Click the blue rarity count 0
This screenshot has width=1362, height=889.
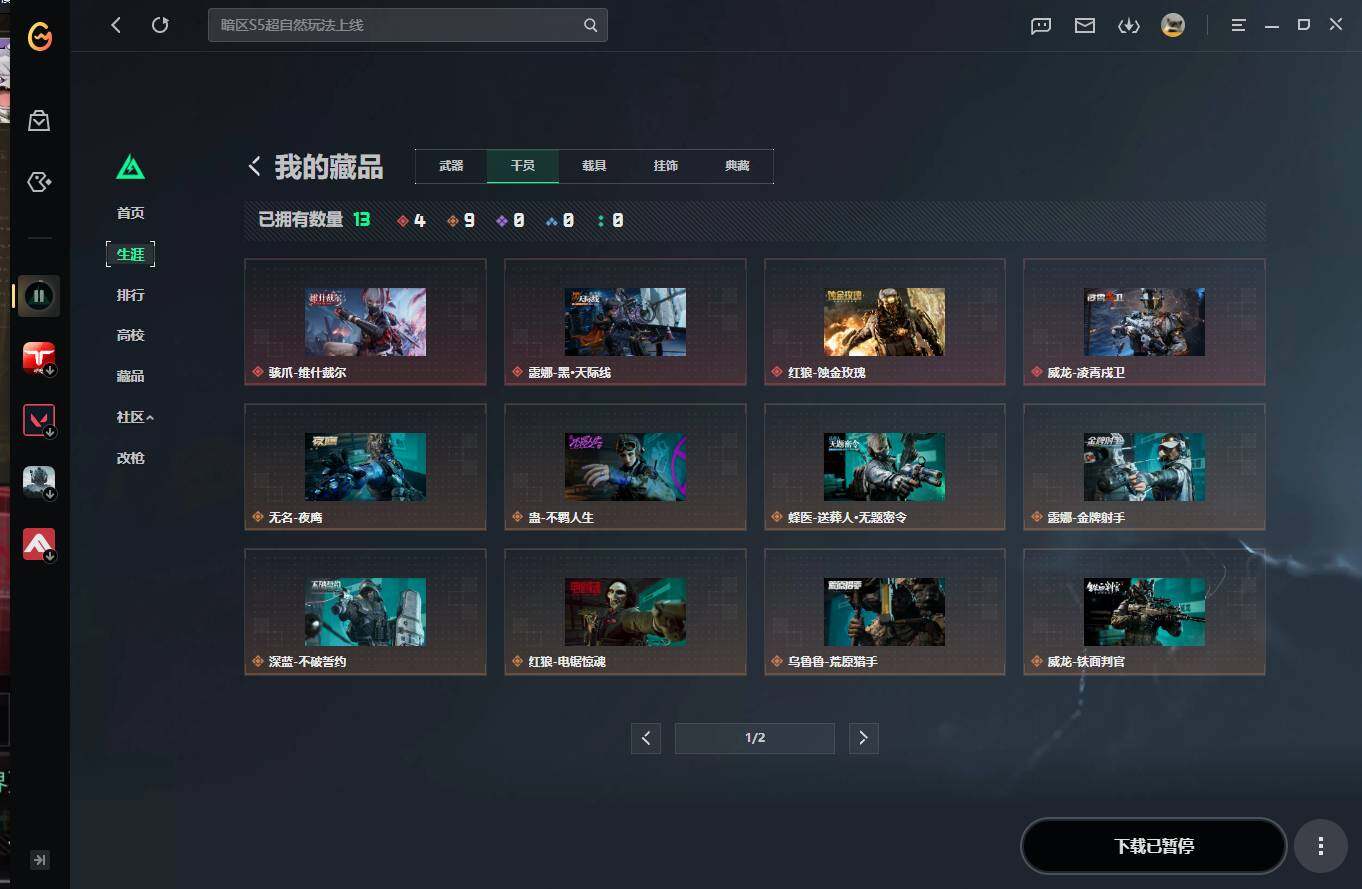coord(560,220)
